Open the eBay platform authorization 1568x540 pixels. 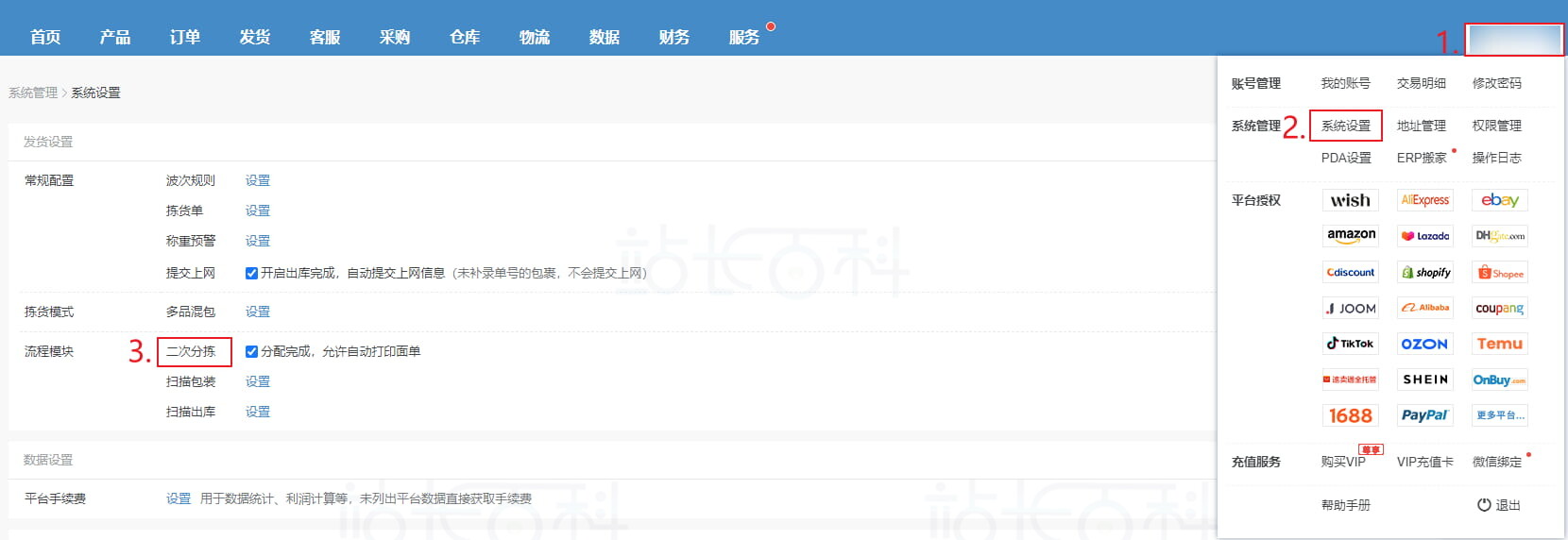pyautogui.click(x=1499, y=200)
